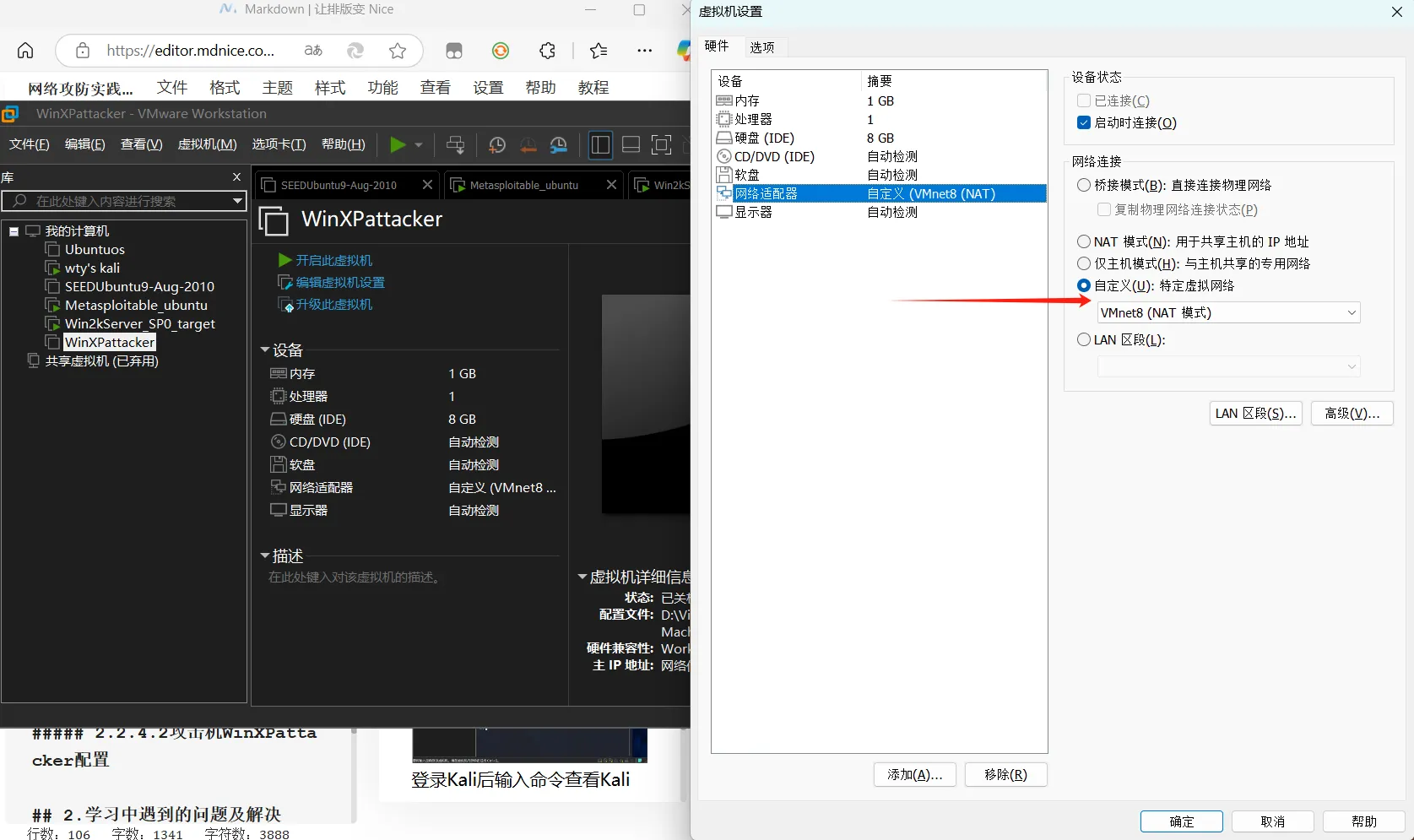Enter full screen mode via toolbar icon
Screen dimensions: 1414x840
(661, 144)
